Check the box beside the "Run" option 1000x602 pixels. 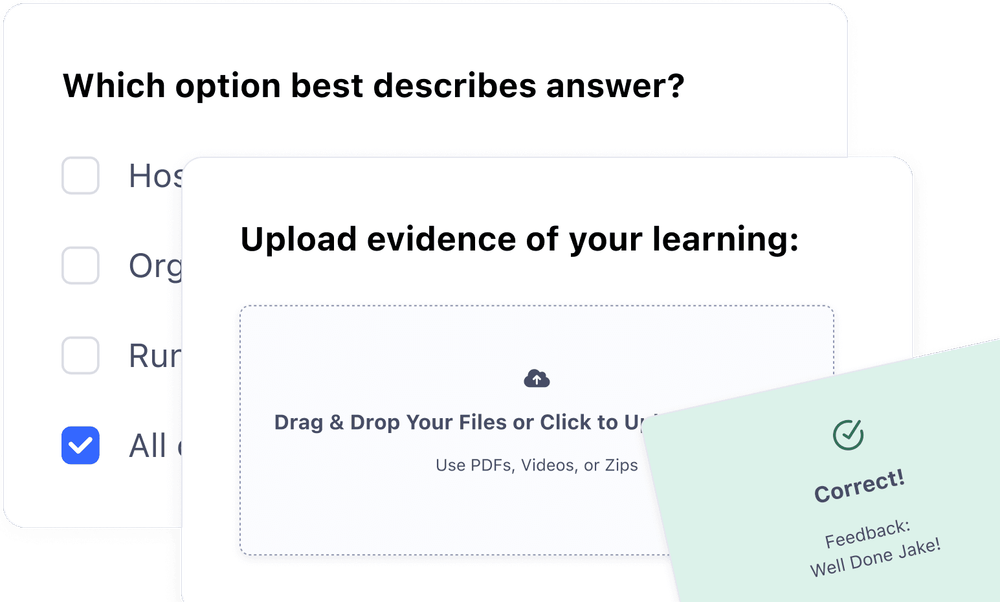click(x=81, y=355)
